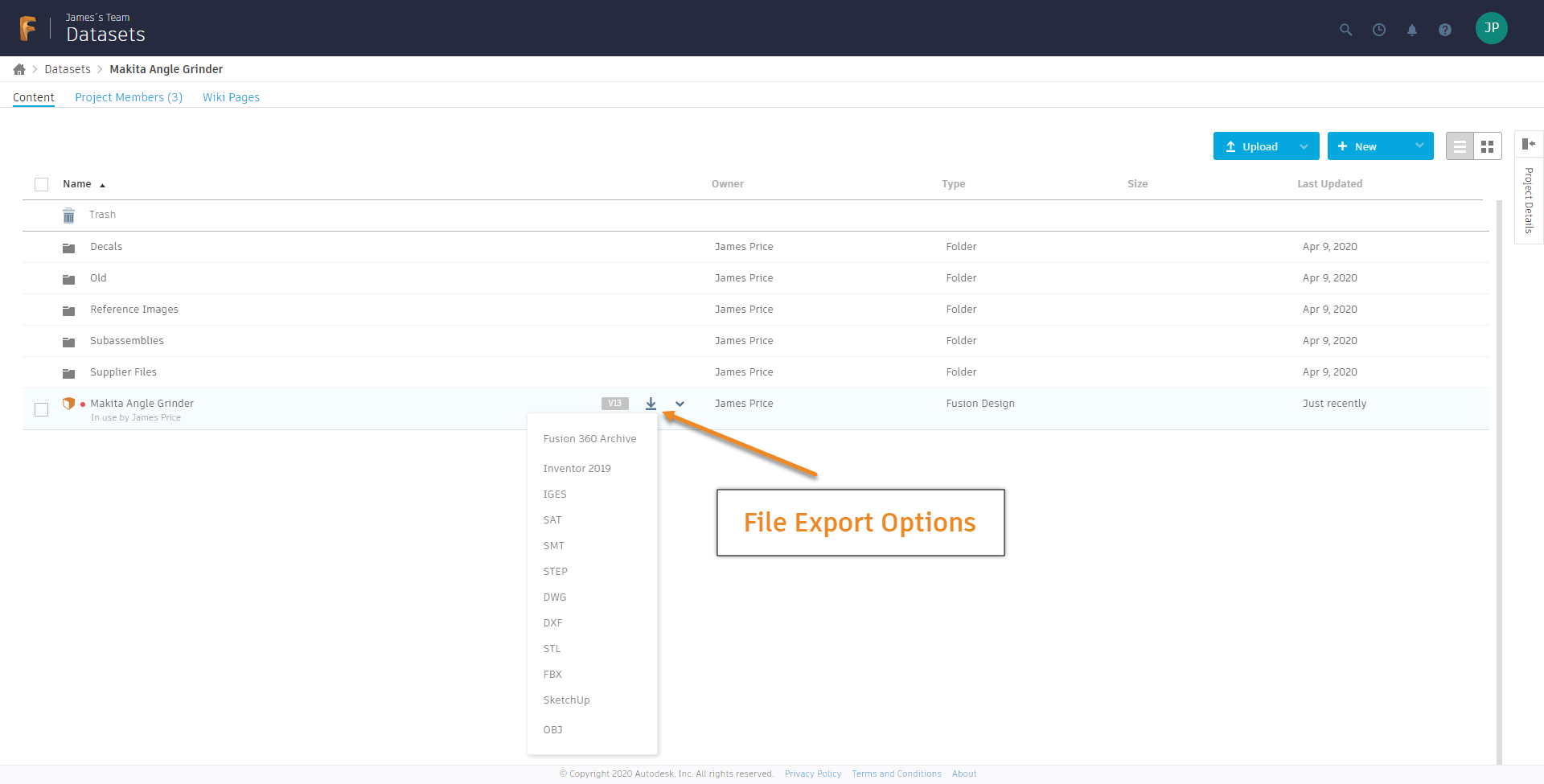Select the Makita Angle Grinder row checkbox
Viewport: 1544px width, 784px height.
tap(41, 409)
